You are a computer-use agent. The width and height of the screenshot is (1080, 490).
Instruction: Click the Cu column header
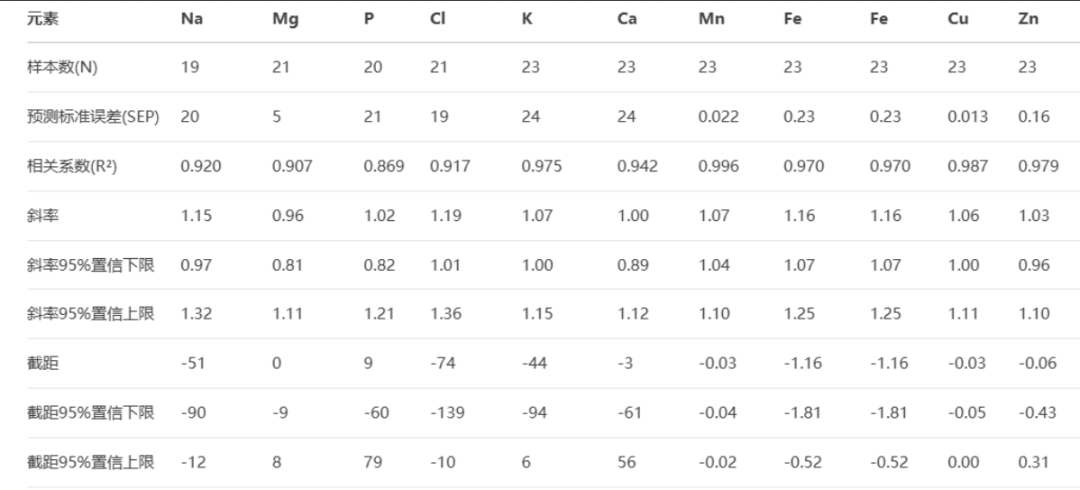click(x=957, y=19)
